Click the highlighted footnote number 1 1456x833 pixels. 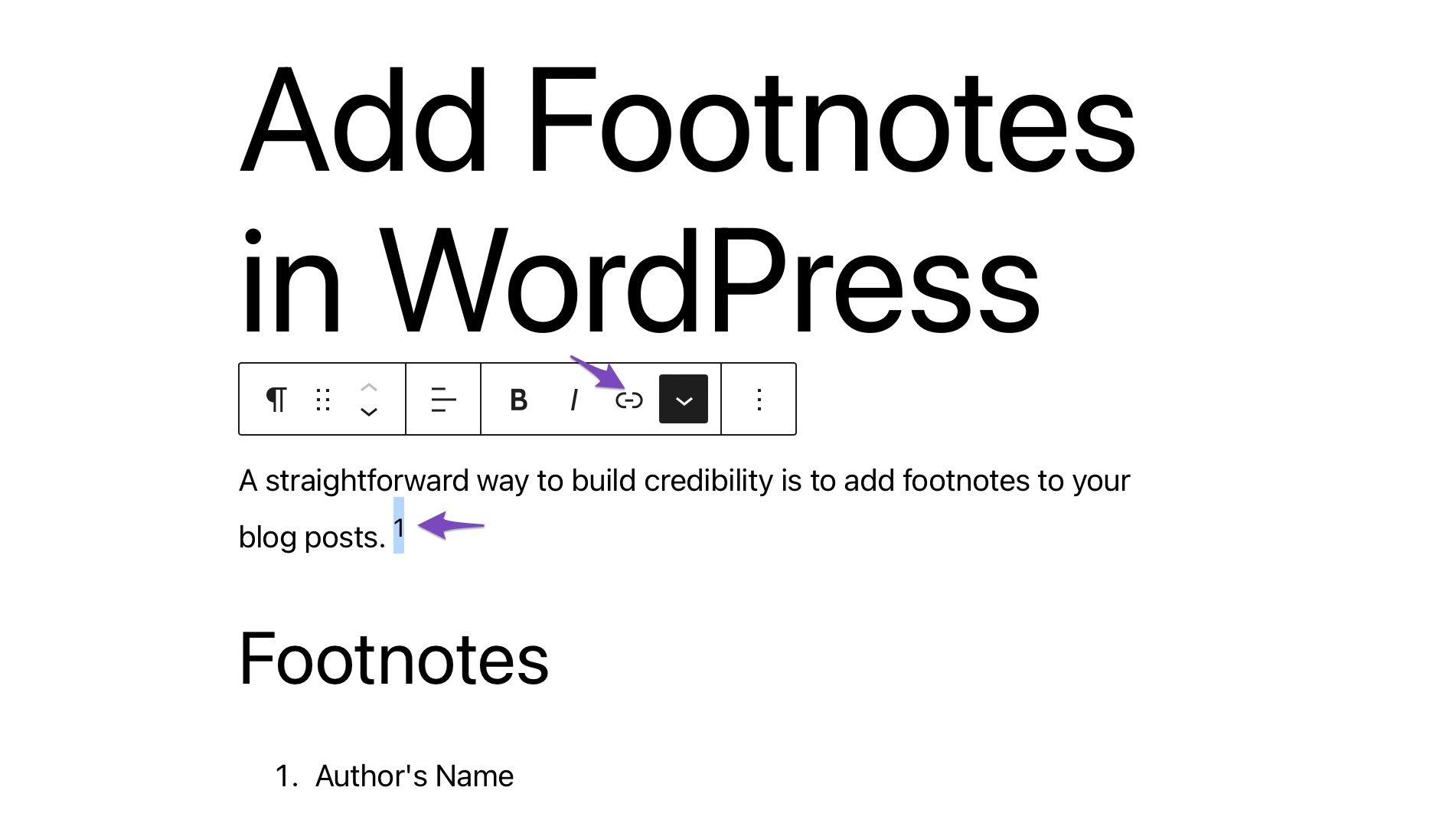coord(399,527)
